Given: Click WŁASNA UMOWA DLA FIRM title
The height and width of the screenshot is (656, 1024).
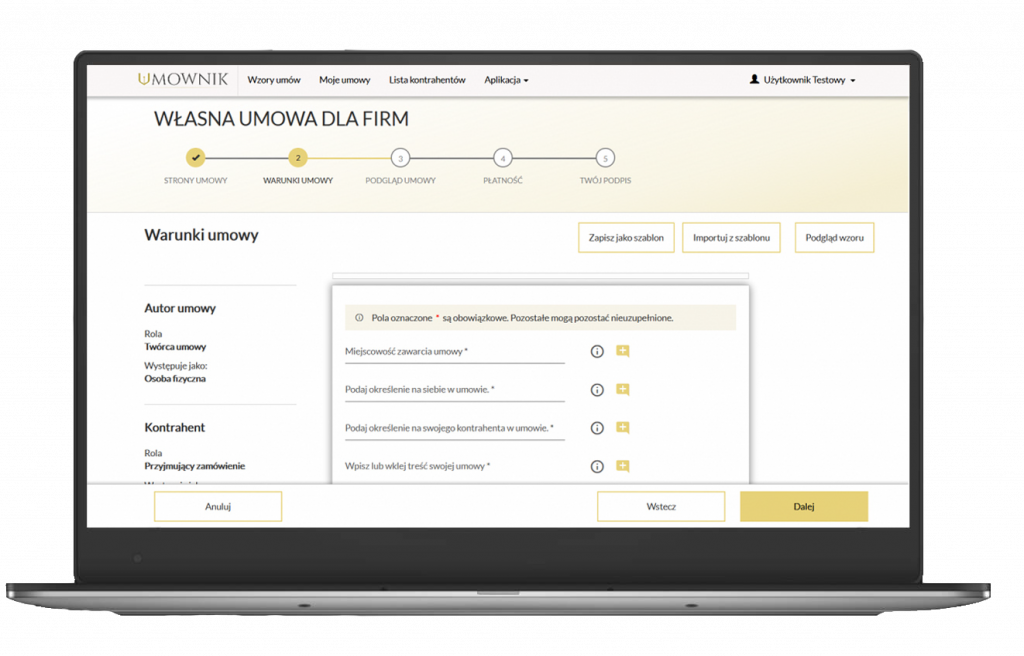Looking at the screenshot, I should [x=281, y=119].
